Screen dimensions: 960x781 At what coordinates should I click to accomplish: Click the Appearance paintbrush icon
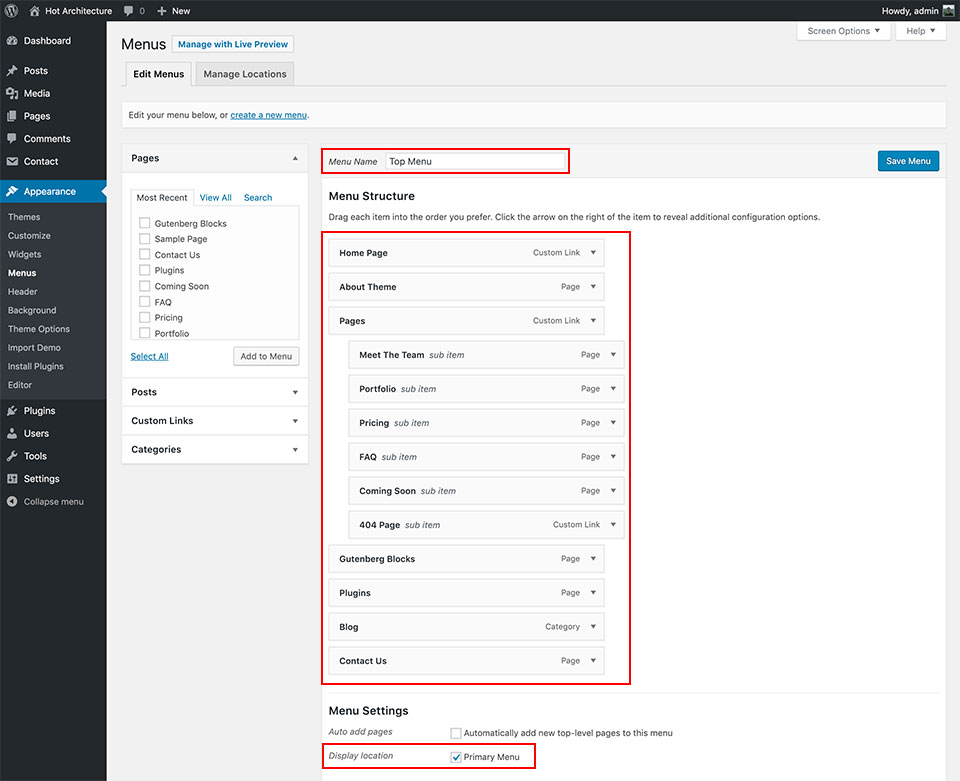[12, 191]
